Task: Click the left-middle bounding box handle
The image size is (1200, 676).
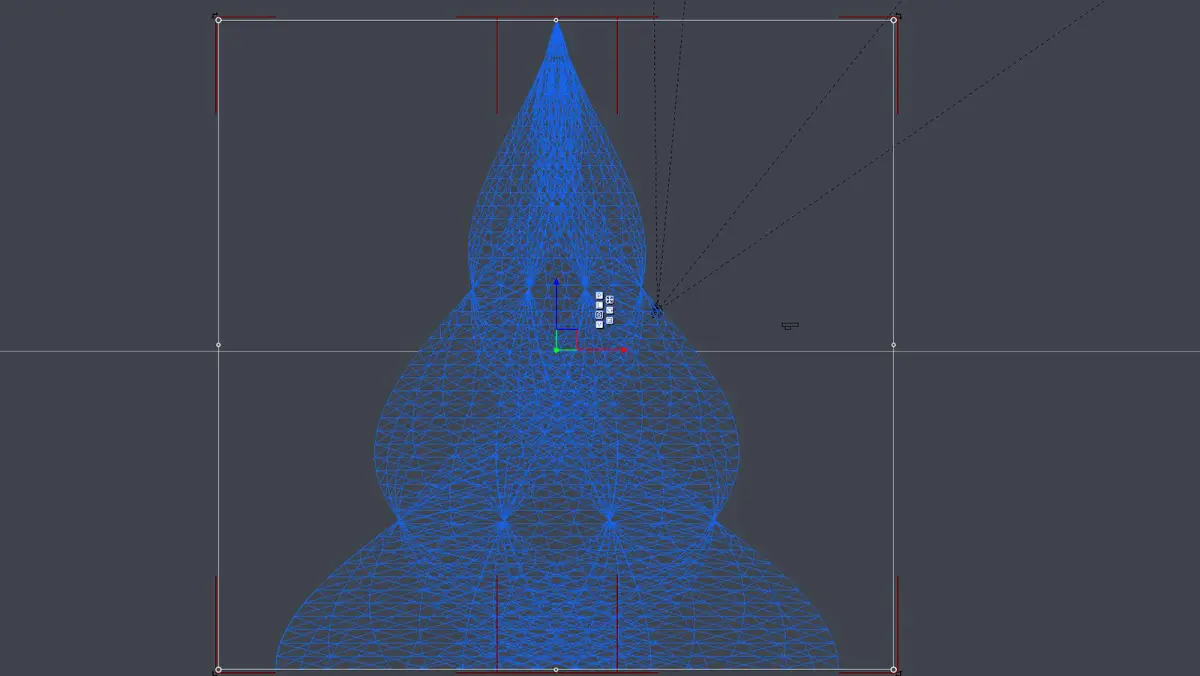Action: tap(218, 345)
